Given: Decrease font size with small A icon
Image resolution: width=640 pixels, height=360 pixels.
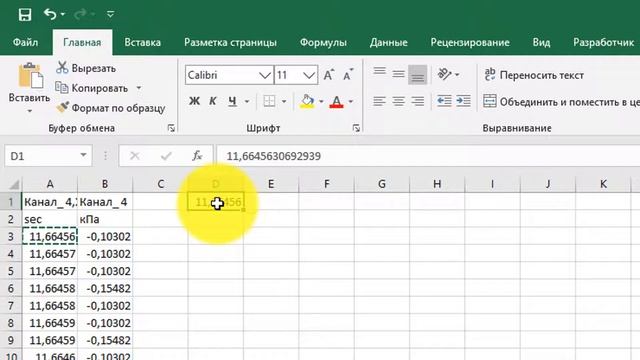Looking at the screenshot, I should pyautogui.click(x=348, y=75).
